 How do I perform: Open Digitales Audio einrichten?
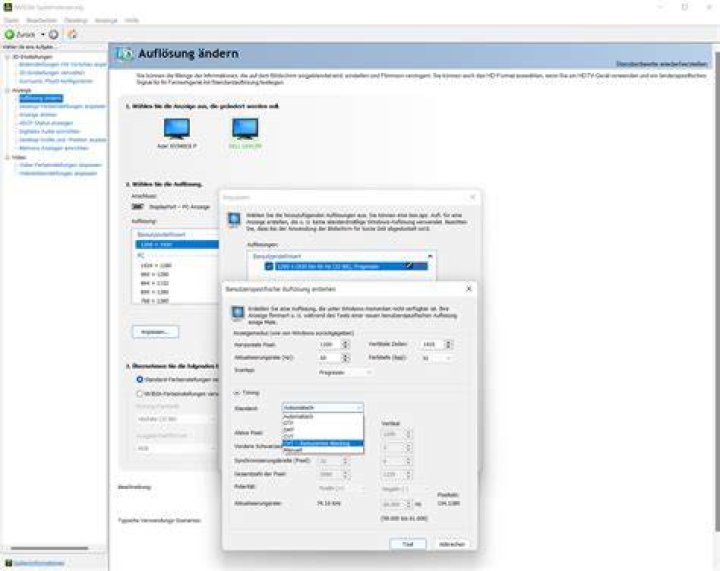point(49,131)
